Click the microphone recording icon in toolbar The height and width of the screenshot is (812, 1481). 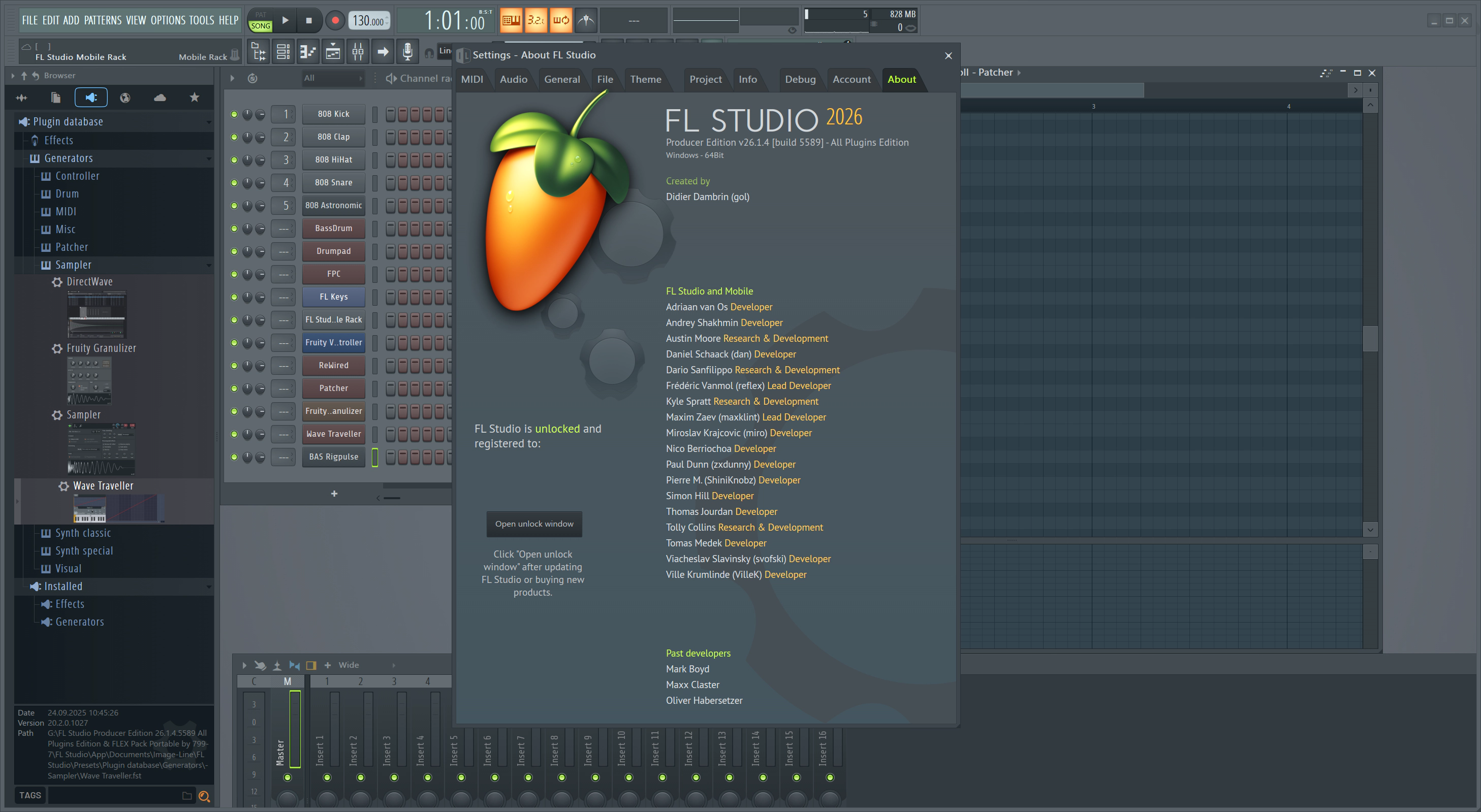tap(407, 52)
